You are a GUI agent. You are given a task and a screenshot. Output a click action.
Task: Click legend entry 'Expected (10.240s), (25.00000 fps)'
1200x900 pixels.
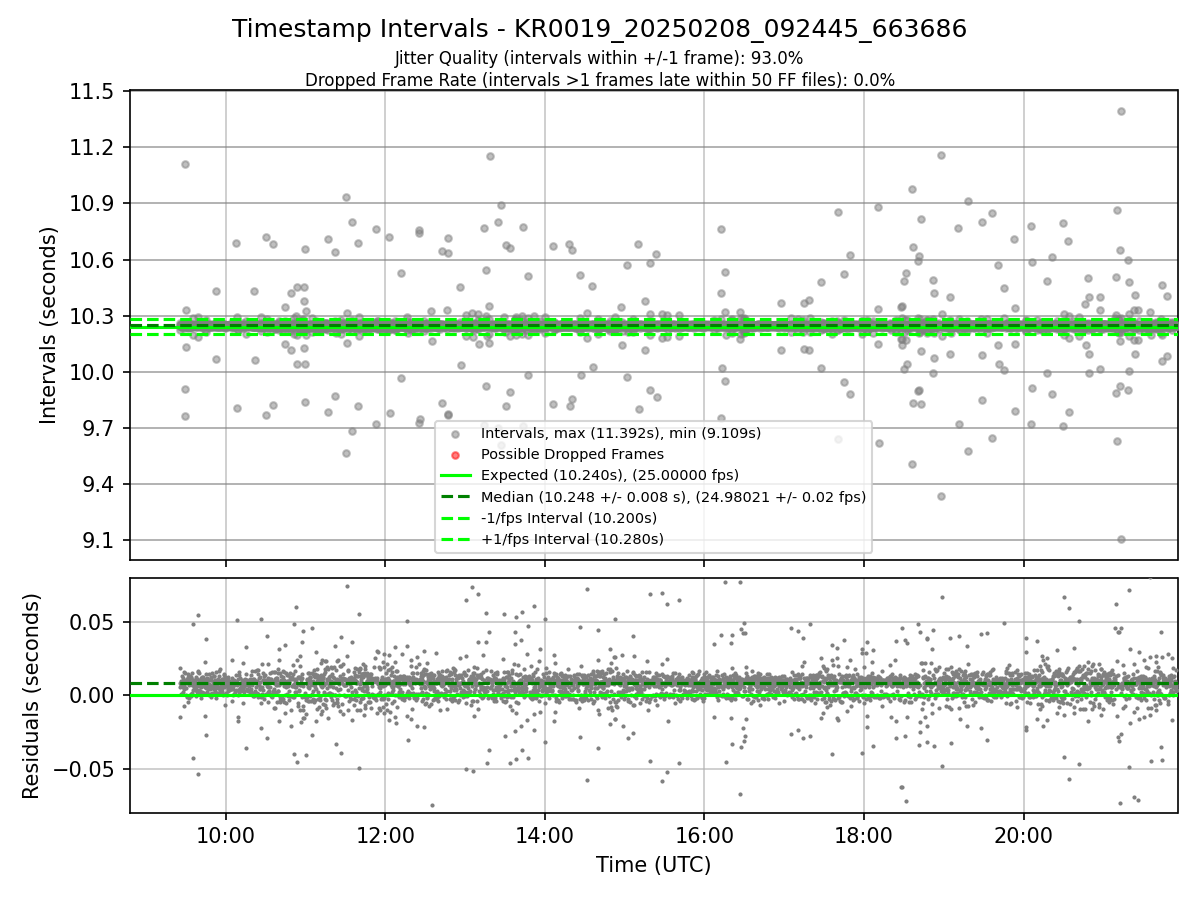pos(610,475)
